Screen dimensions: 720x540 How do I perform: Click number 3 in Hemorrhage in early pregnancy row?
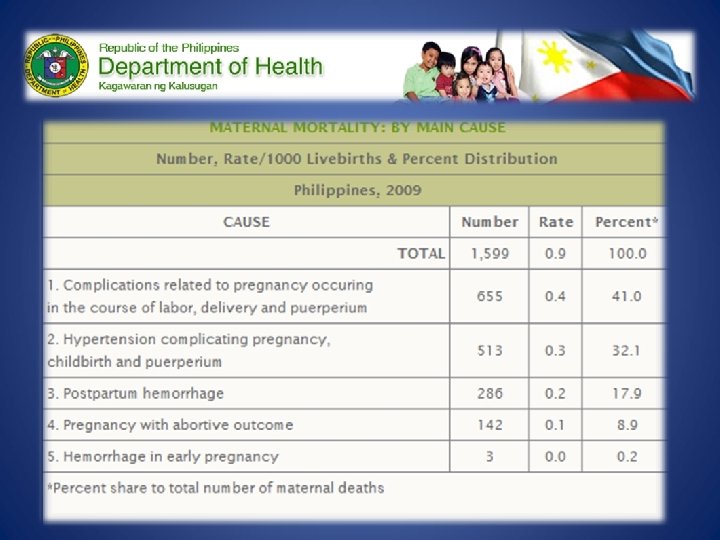(x=490, y=457)
